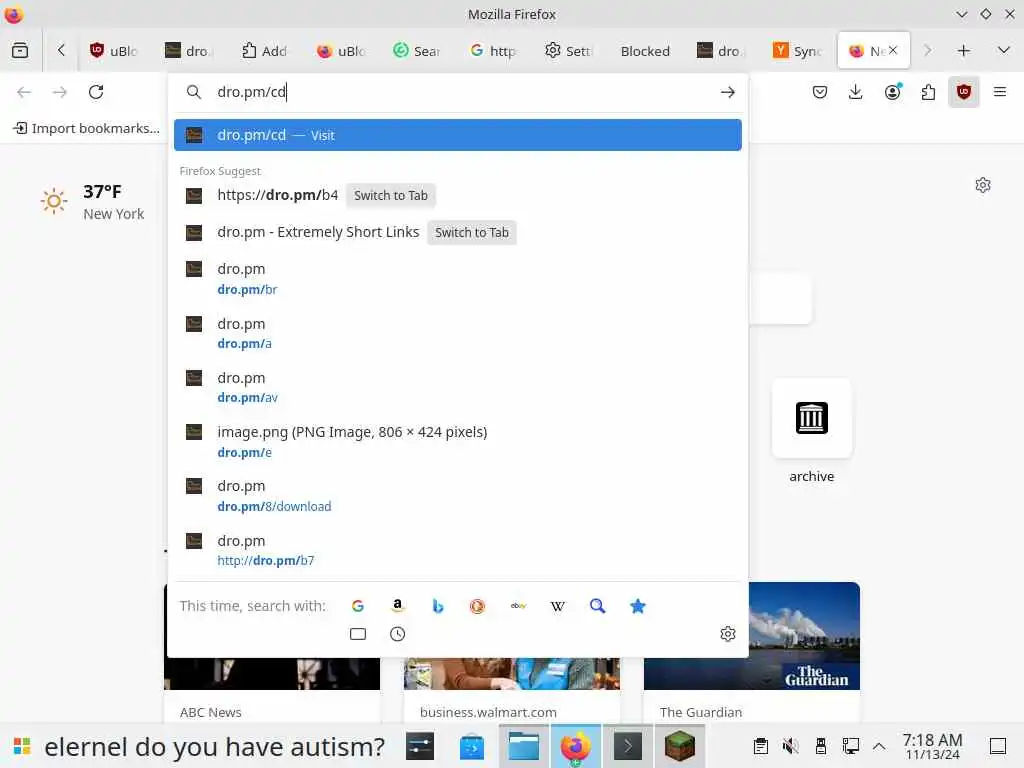The height and width of the screenshot is (768, 1024).
Task: Select the dro.pm/8/download suggestion
Action: (458, 496)
